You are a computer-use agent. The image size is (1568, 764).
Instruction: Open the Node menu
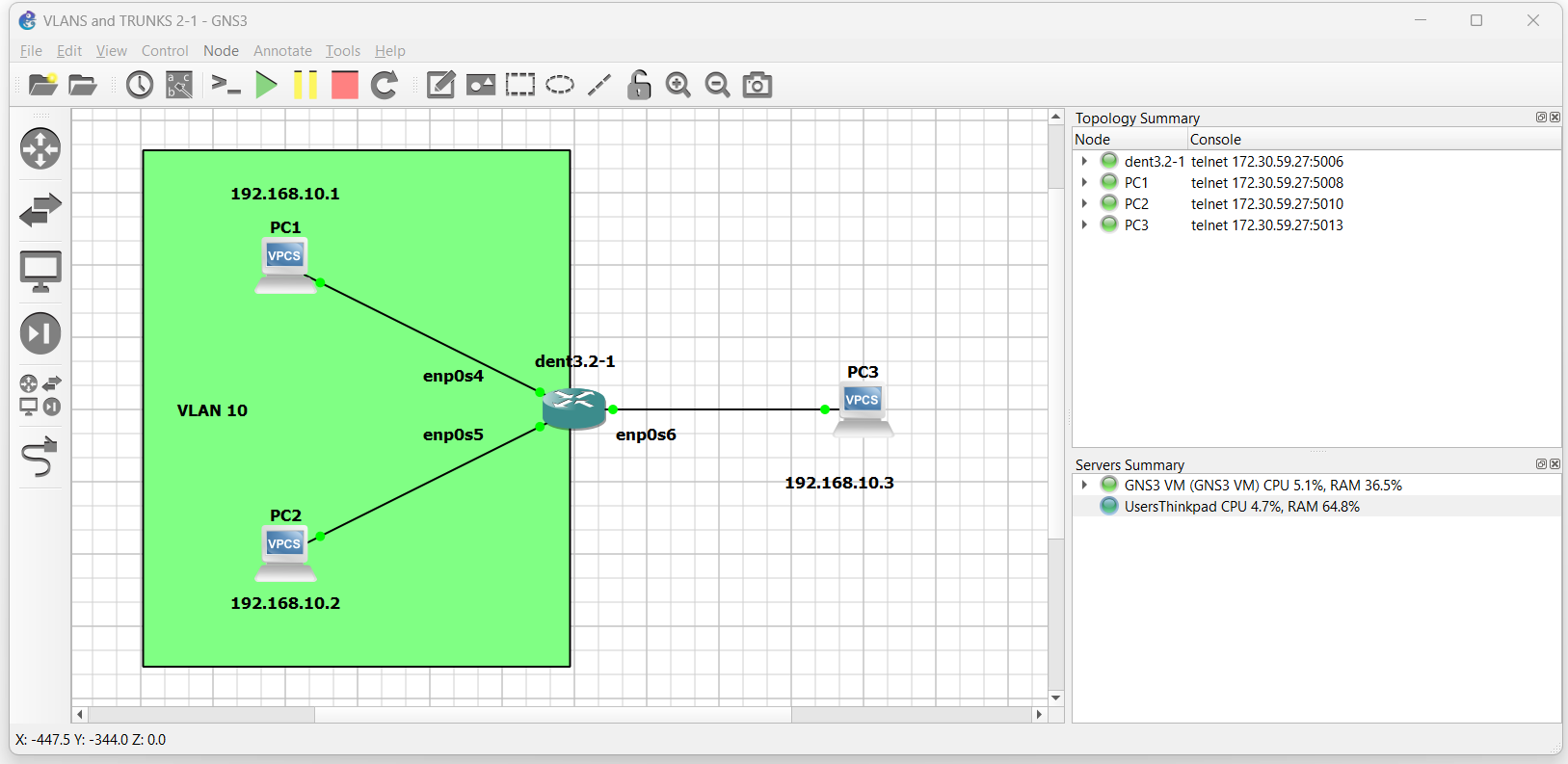(221, 51)
